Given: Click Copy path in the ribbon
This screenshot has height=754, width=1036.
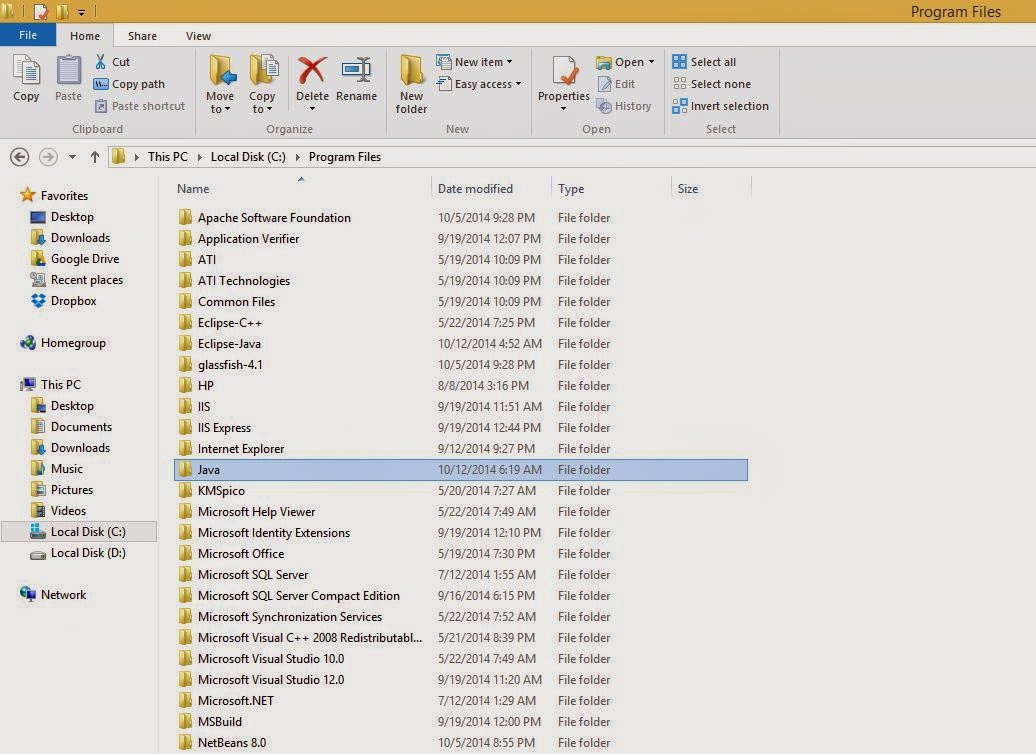Looking at the screenshot, I should coord(130,84).
